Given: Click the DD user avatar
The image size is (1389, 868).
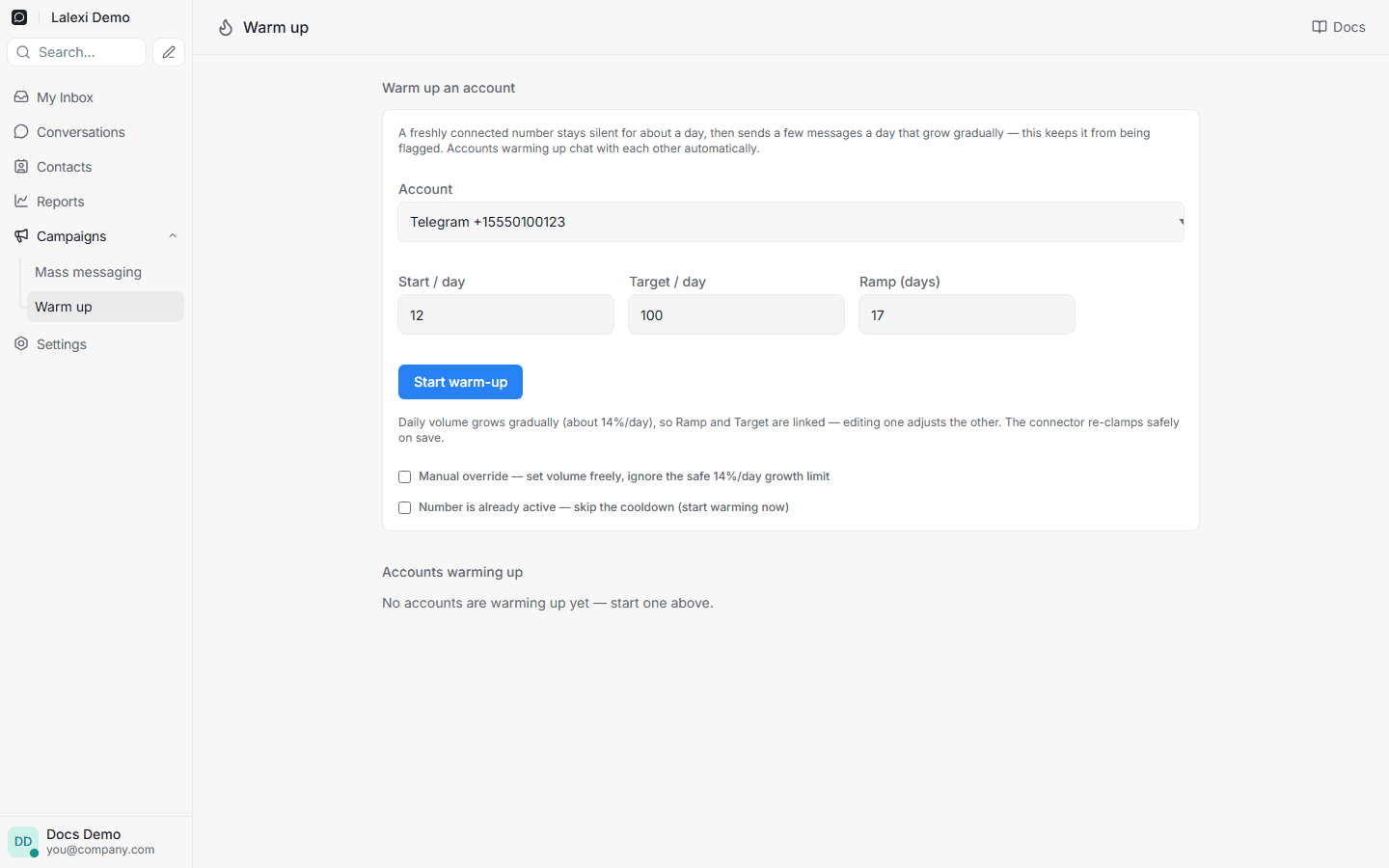Looking at the screenshot, I should pyautogui.click(x=23, y=842).
